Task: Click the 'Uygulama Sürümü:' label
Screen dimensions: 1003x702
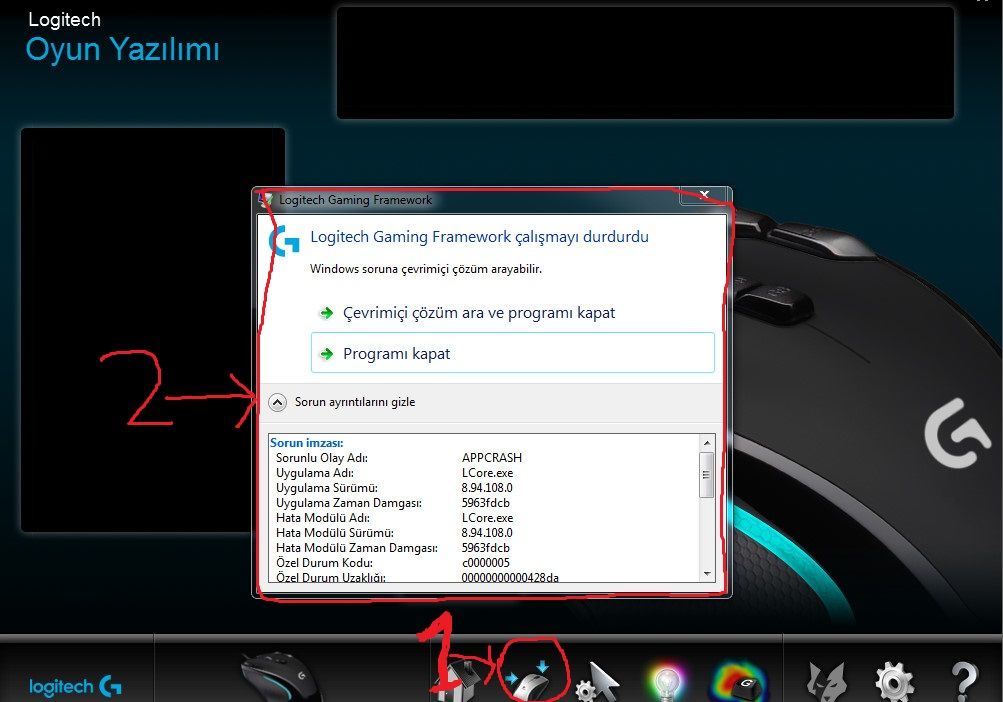Action: tap(327, 488)
